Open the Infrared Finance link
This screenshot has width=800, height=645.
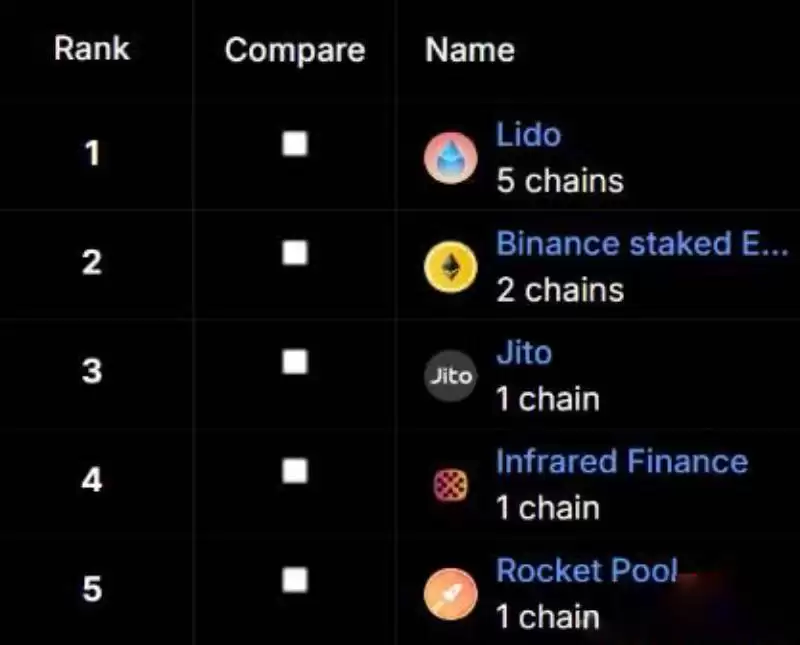coord(621,461)
